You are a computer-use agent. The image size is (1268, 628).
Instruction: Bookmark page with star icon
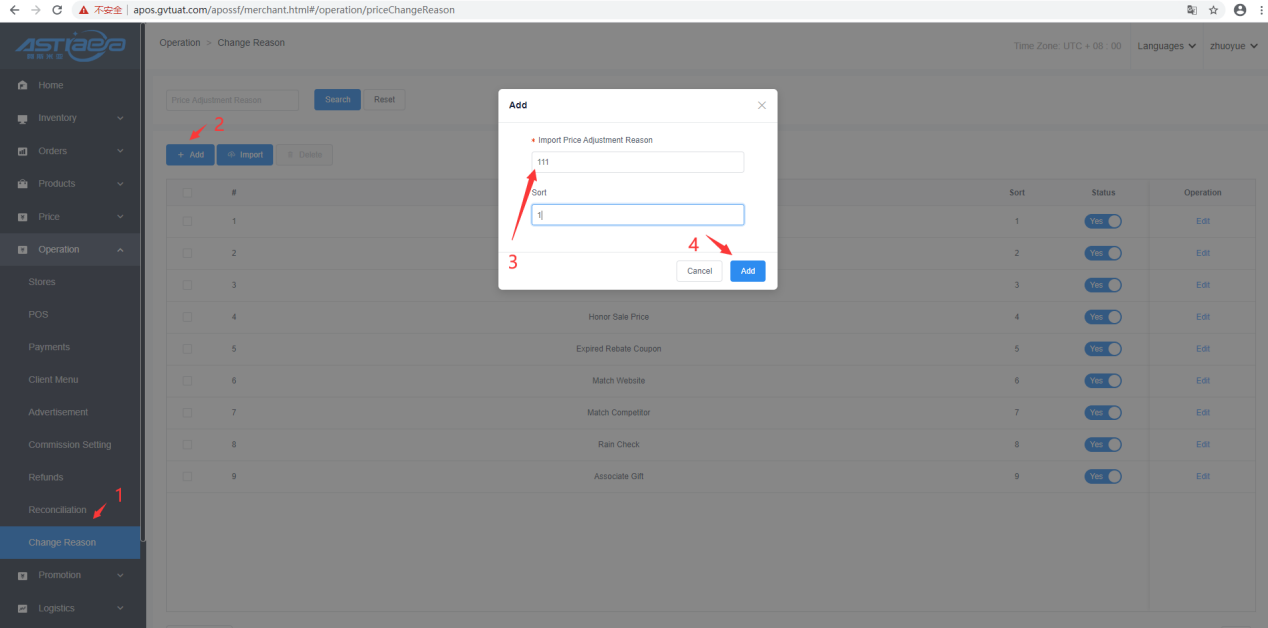1214,10
